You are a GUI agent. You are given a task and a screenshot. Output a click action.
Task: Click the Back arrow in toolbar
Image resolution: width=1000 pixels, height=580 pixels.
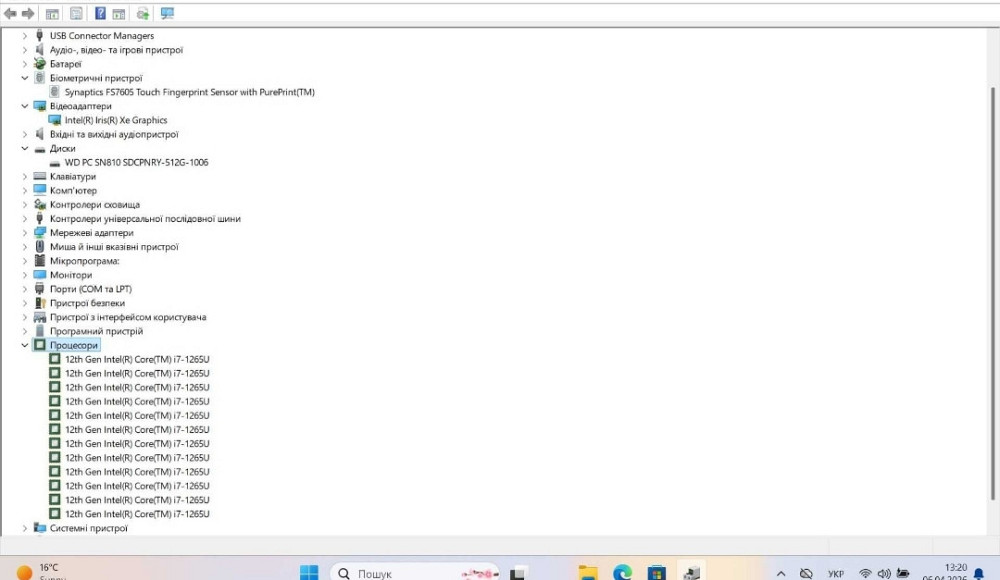tap(11, 14)
